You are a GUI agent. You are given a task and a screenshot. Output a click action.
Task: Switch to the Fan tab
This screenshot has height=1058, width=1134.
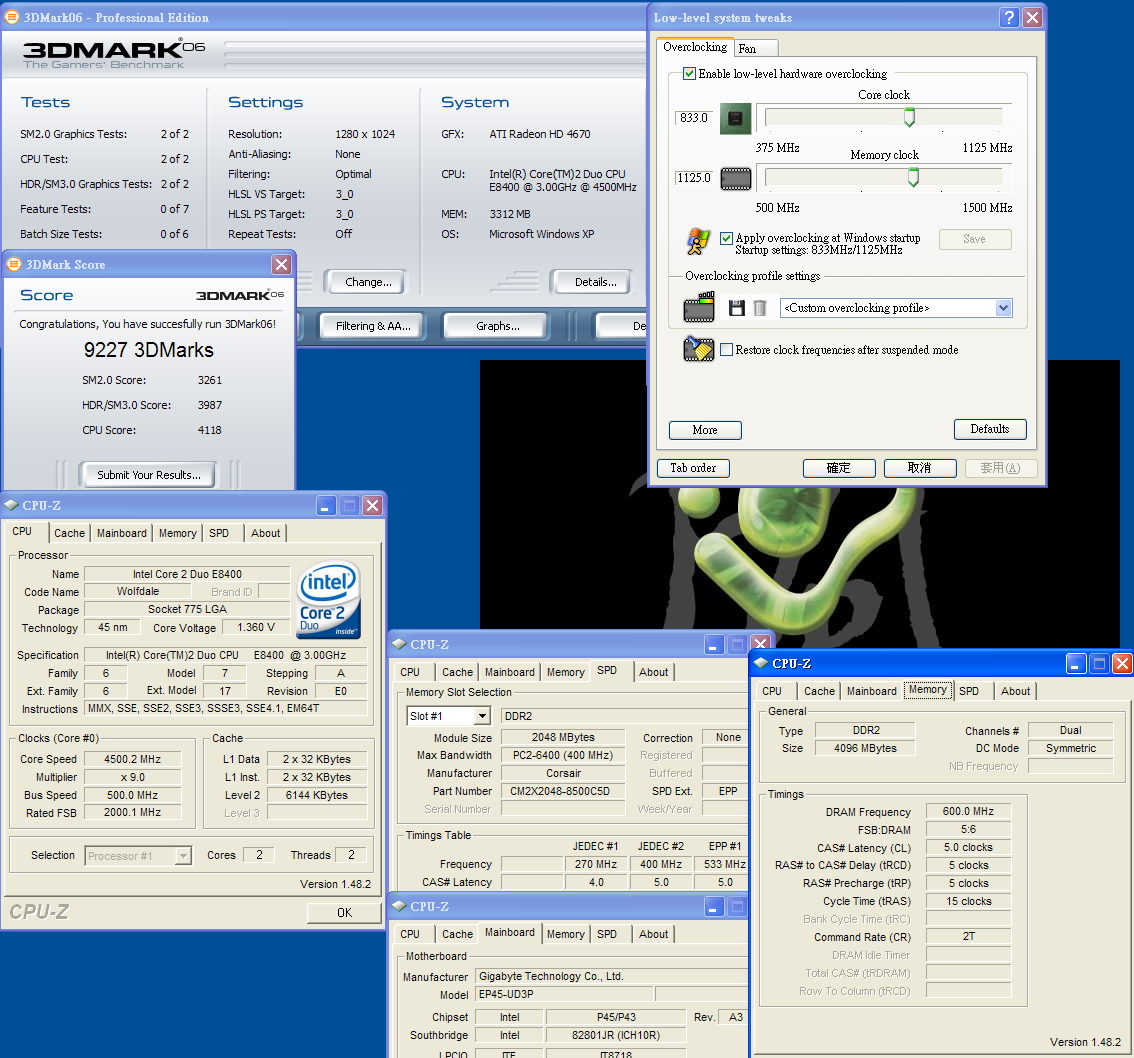click(747, 48)
